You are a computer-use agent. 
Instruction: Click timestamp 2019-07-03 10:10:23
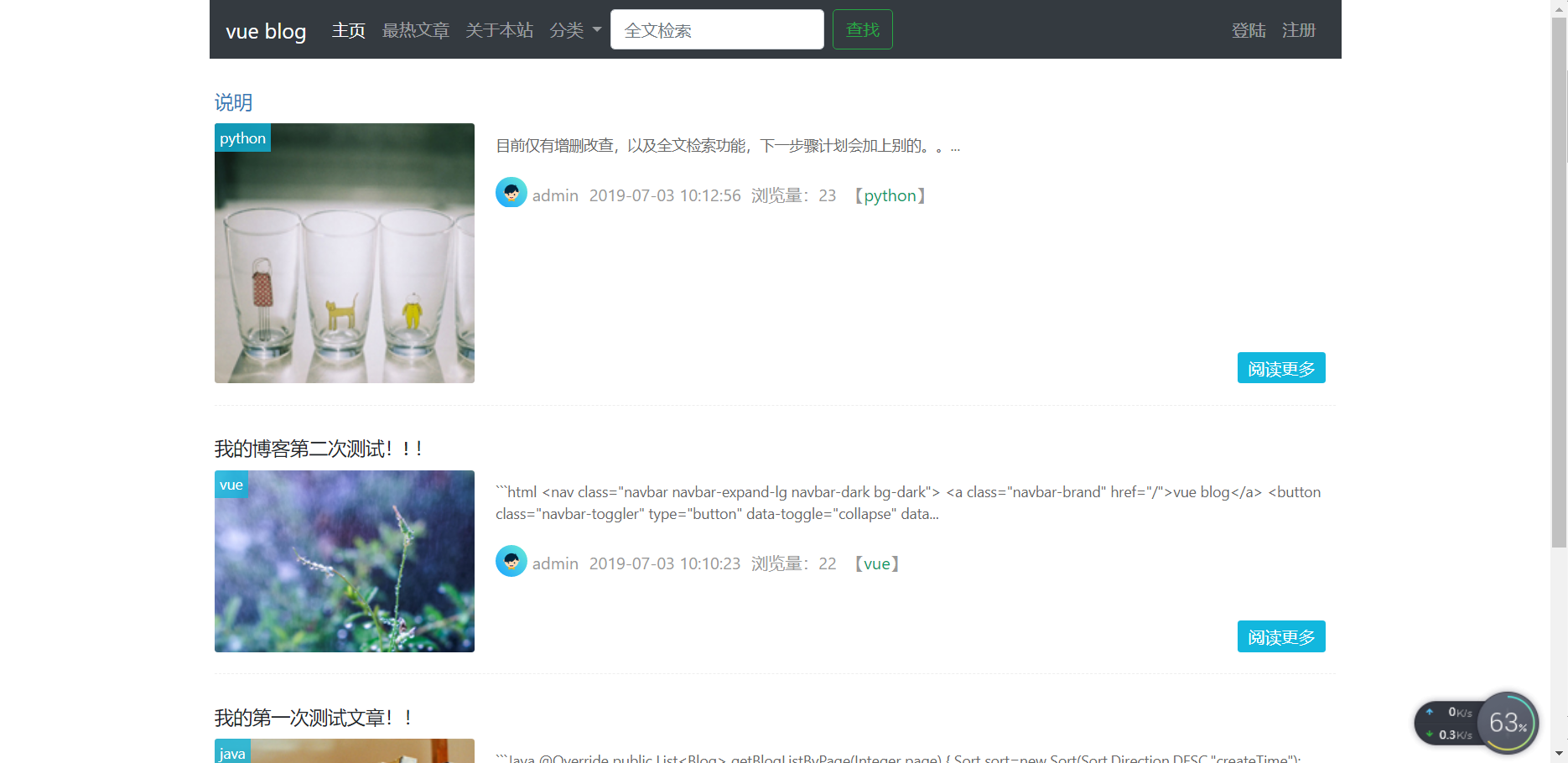(x=665, y=563)
